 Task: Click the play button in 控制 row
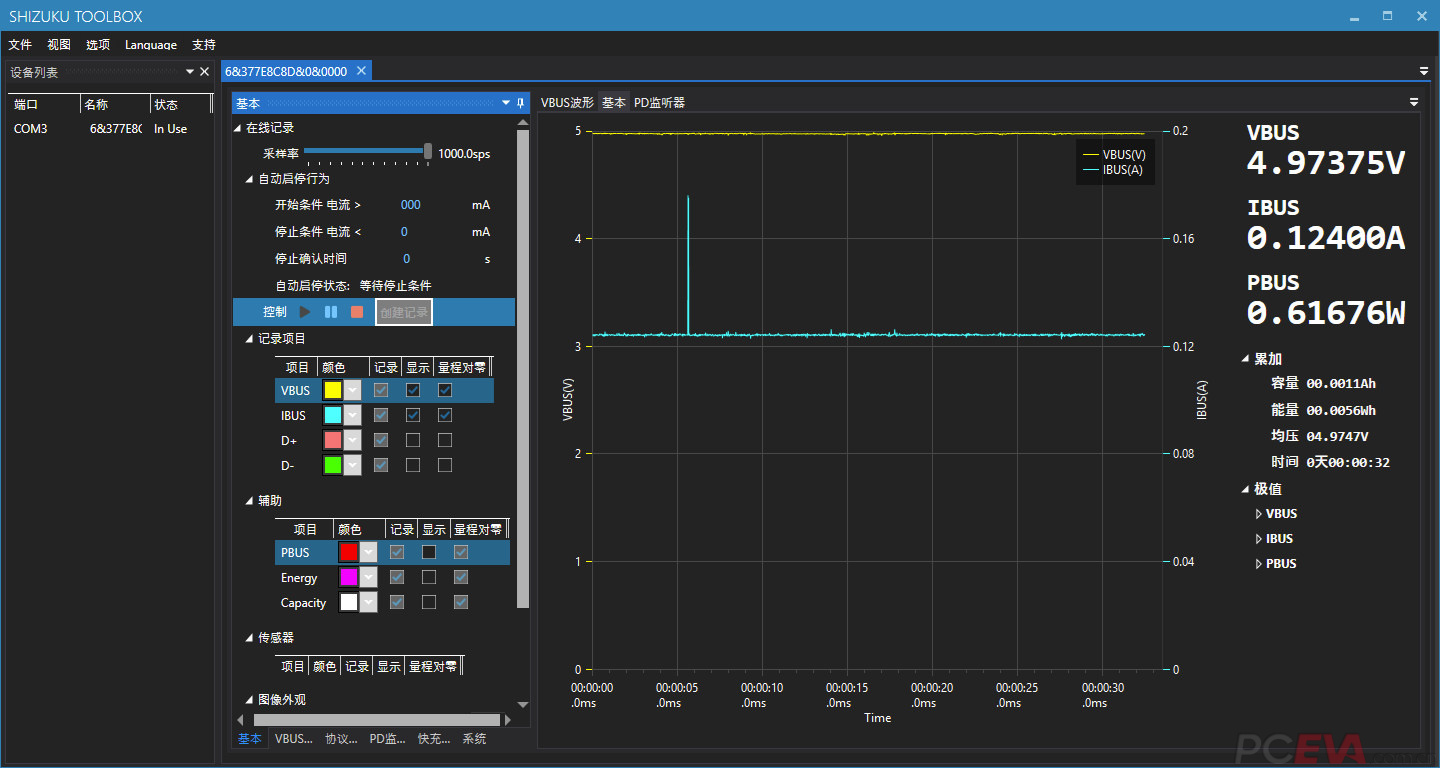[x=305, y=312]
